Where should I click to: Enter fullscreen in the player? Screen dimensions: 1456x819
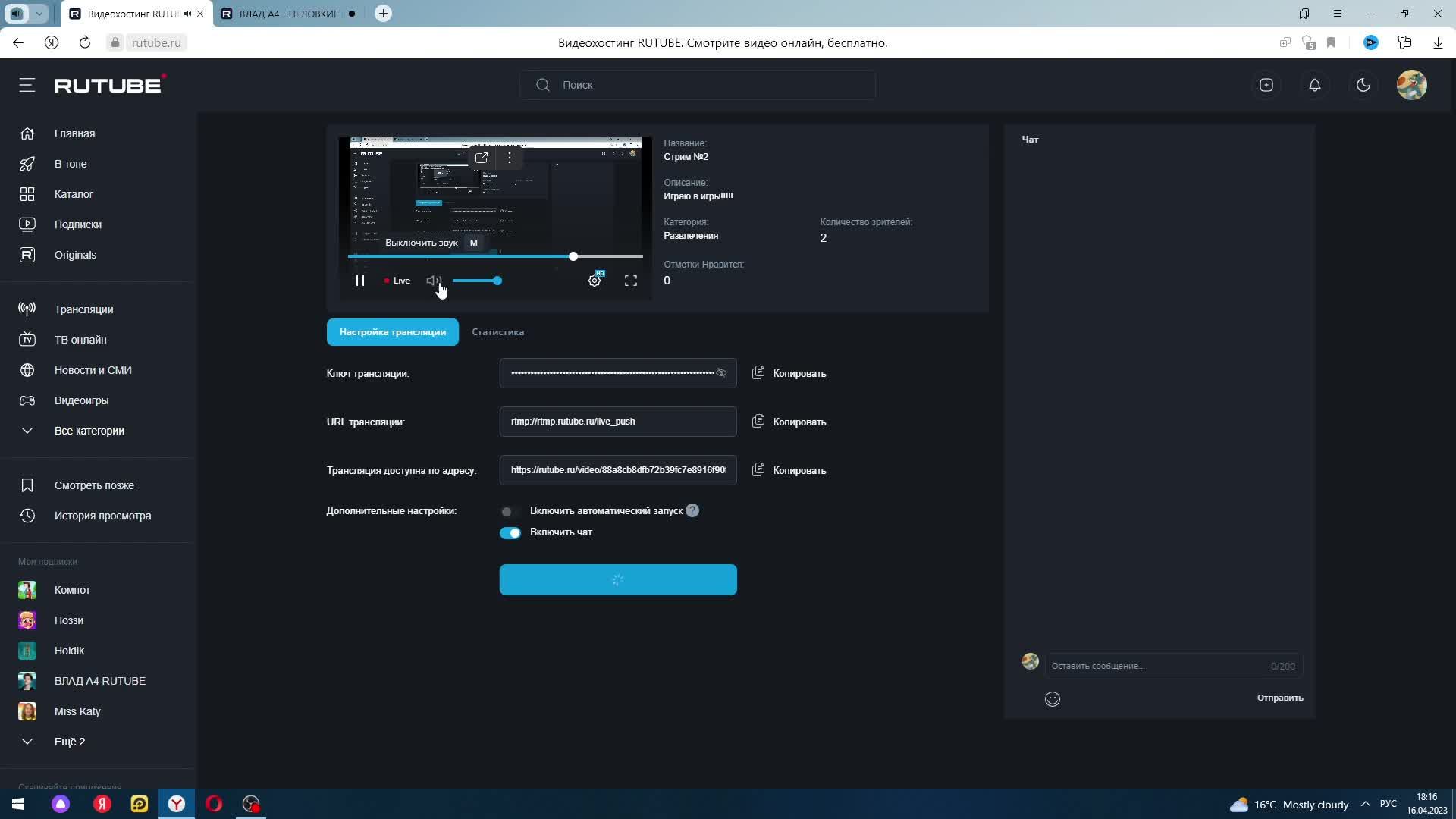[x=631, y=281]
